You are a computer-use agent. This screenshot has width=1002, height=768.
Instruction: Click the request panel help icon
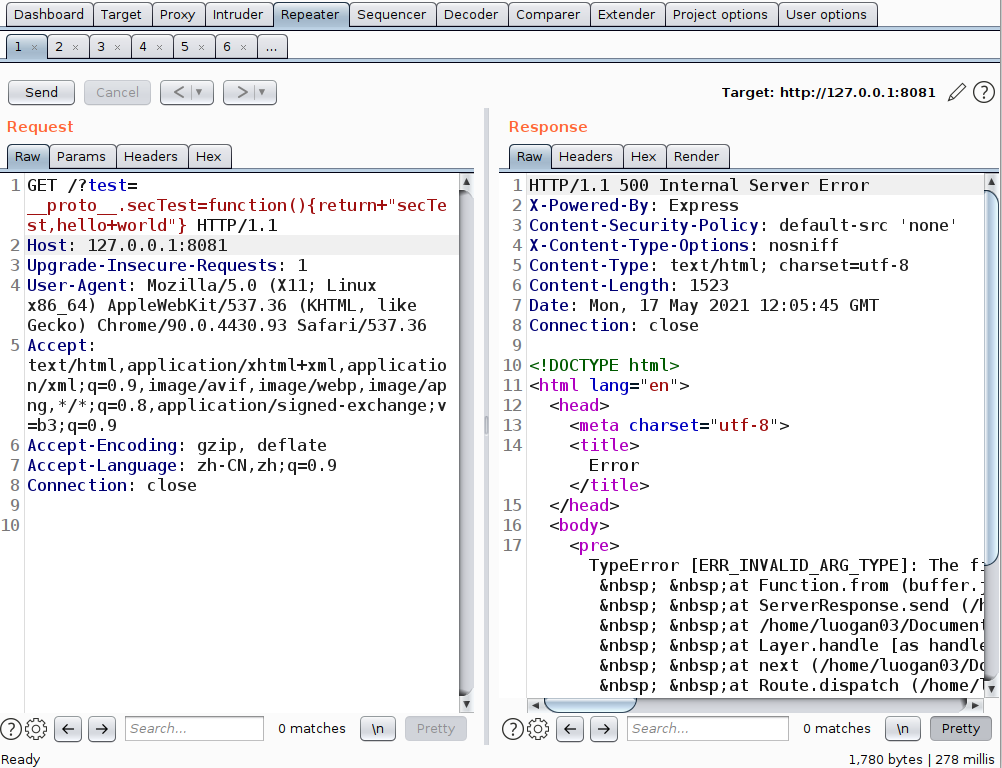pyautogui.click(x=11, y=729)
